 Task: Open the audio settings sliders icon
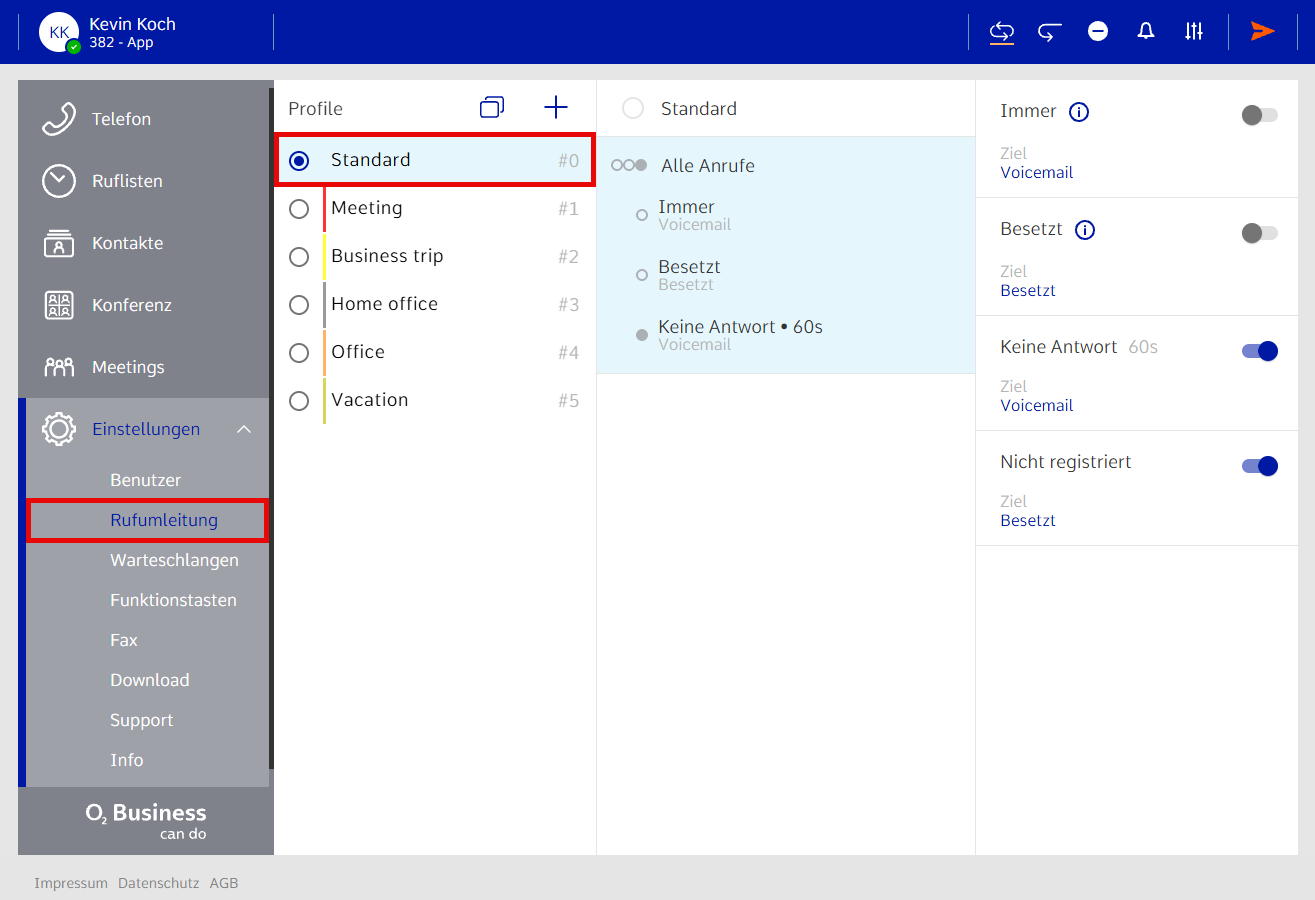(x=1194, y=32)
